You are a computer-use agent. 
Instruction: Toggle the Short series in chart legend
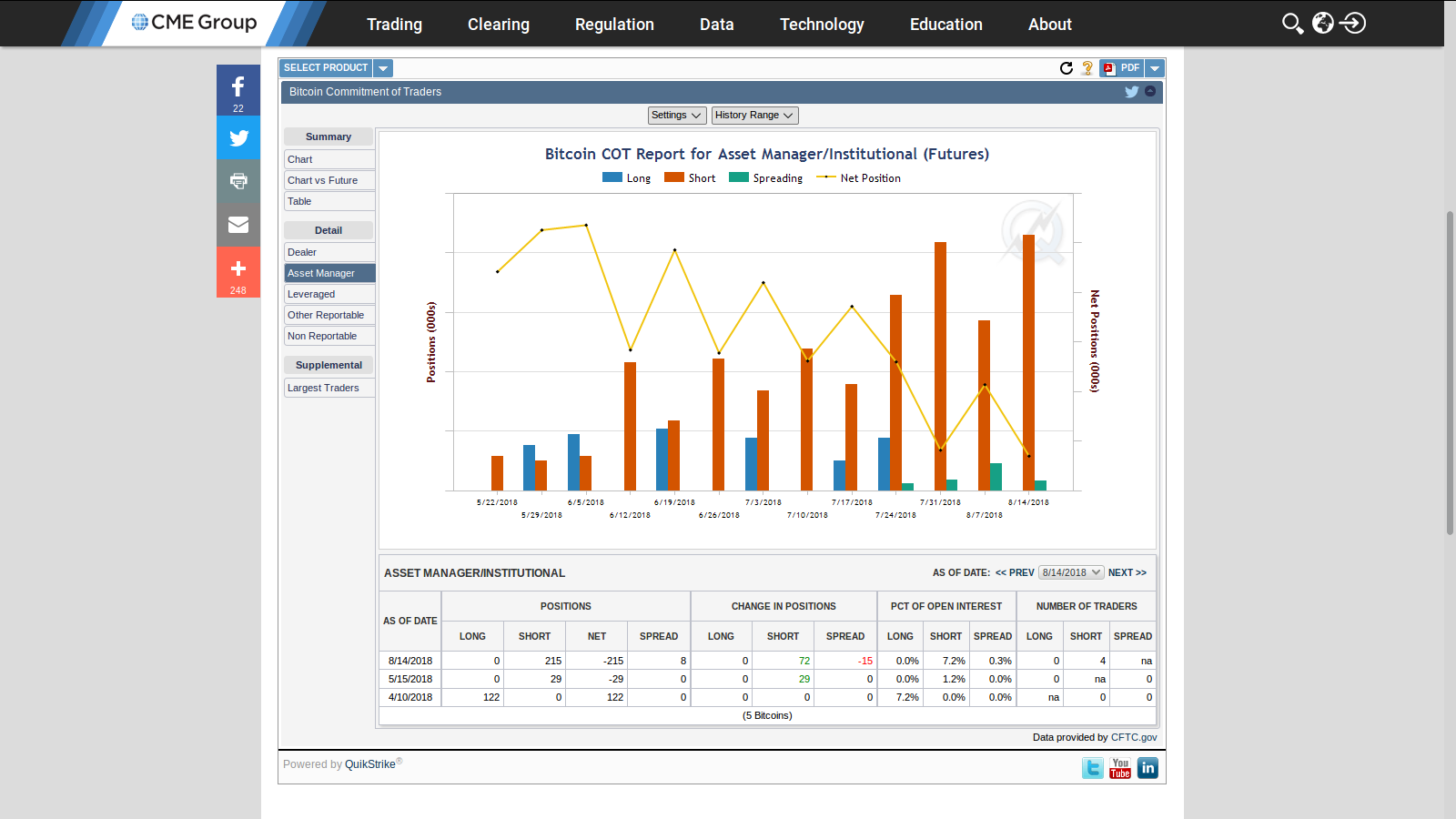(690, 178)
